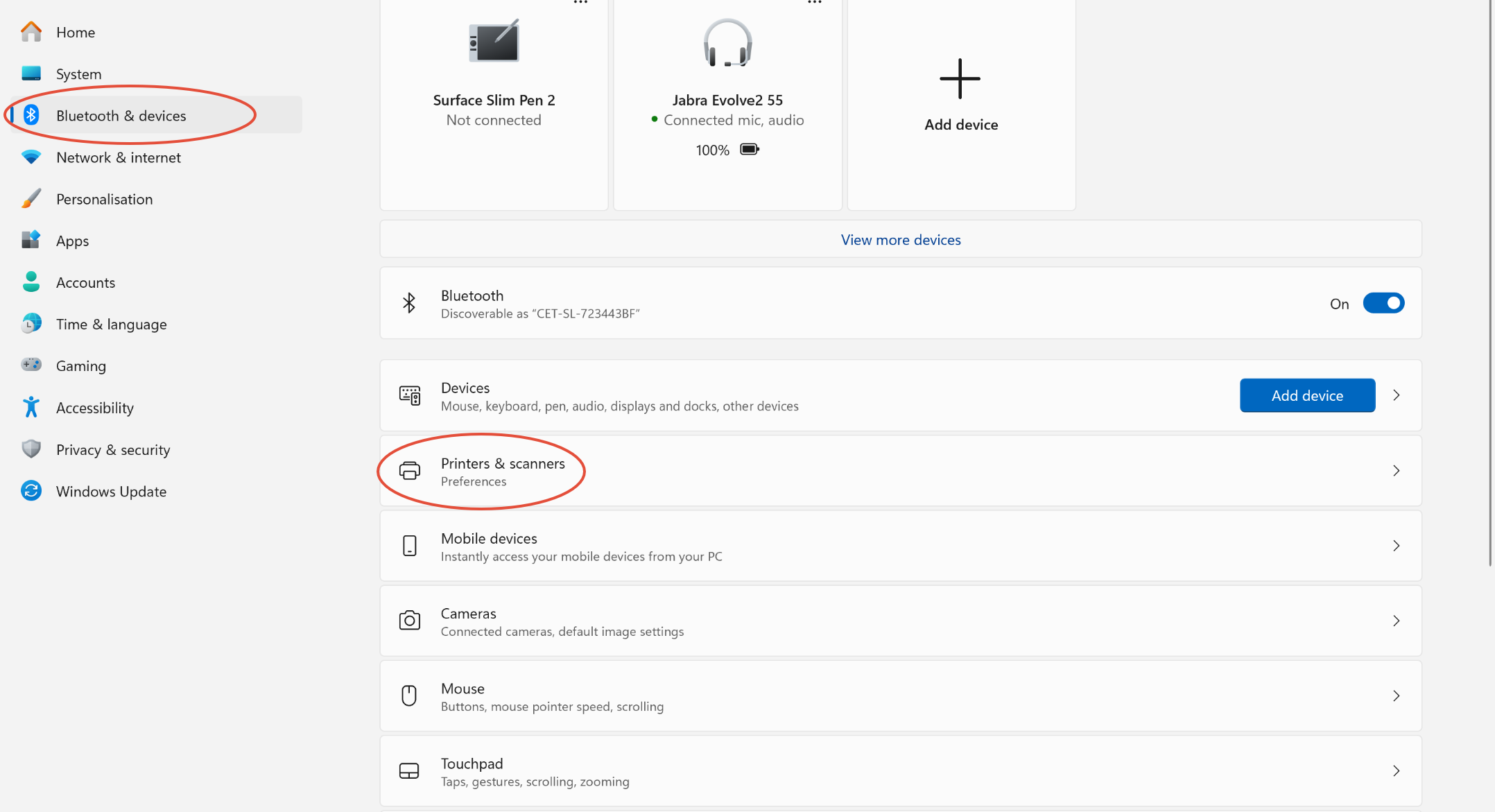Open Printers & scanners via right chevron
This screenshot has height=812, width=1495.
point(1397,471)
